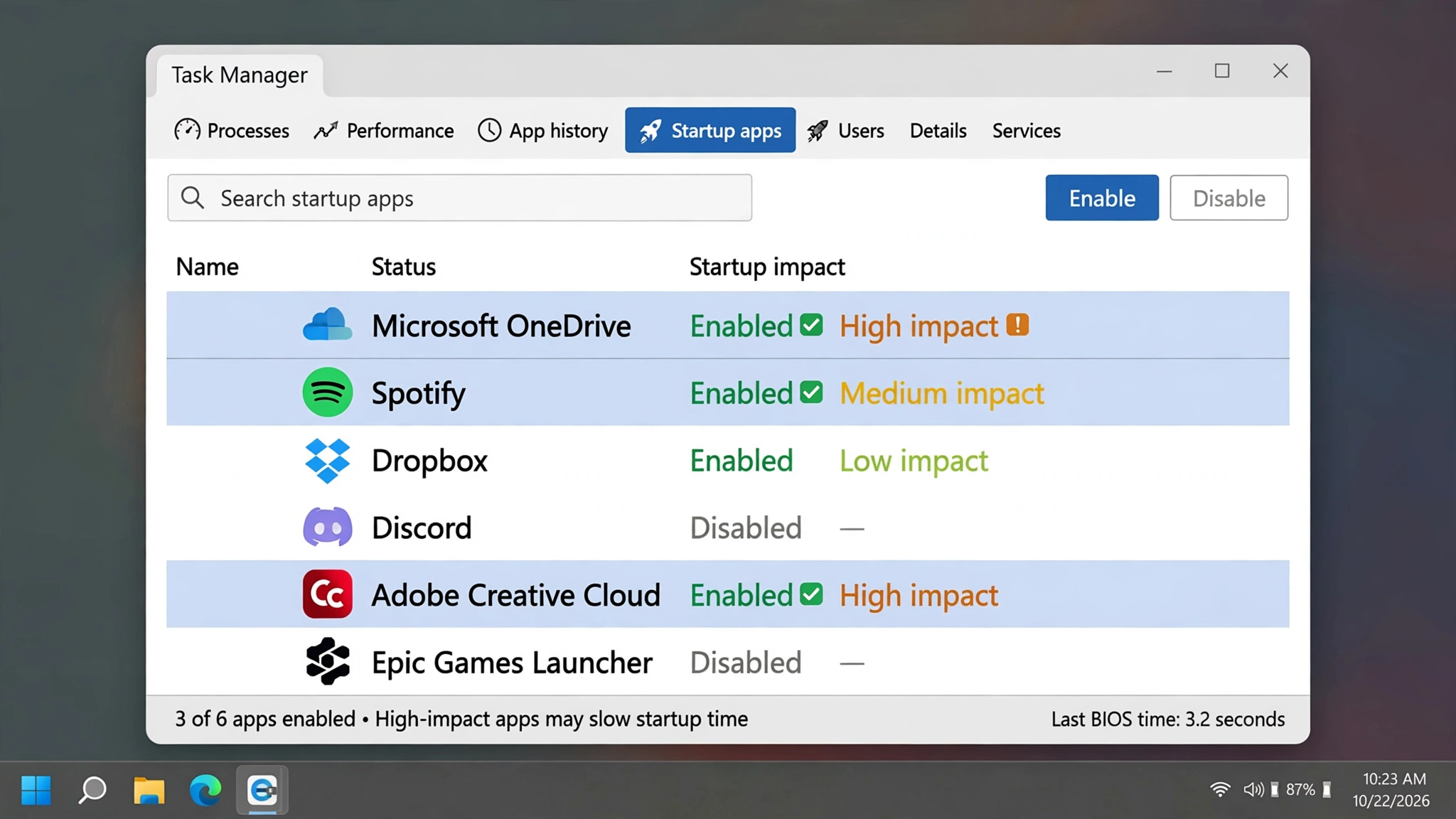Viewport: 1456px width, 819px height.
Task: Click the Search startup apps field
Action: (459, 198)
